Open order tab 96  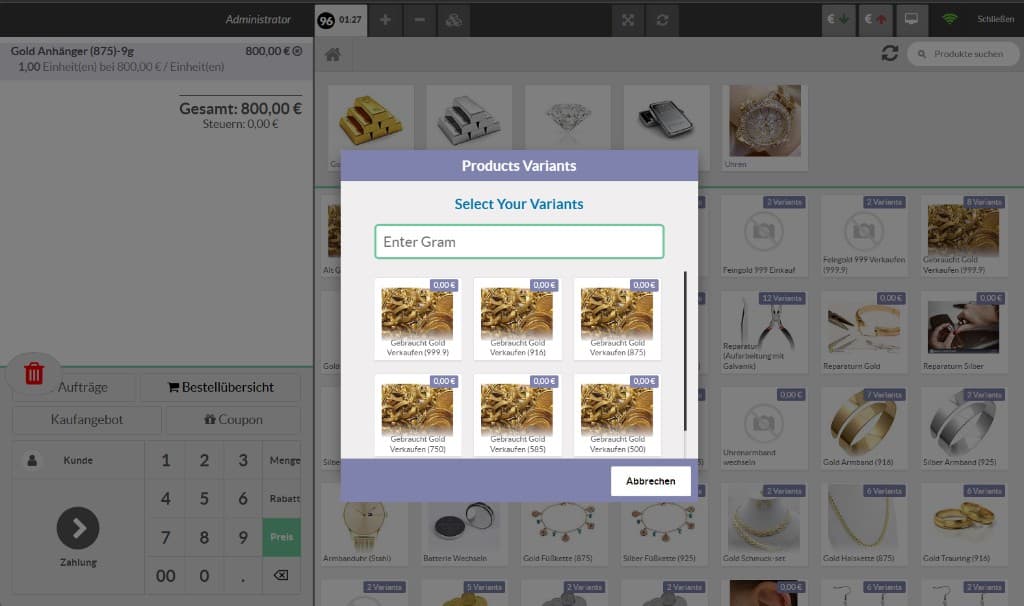point(341,20)
